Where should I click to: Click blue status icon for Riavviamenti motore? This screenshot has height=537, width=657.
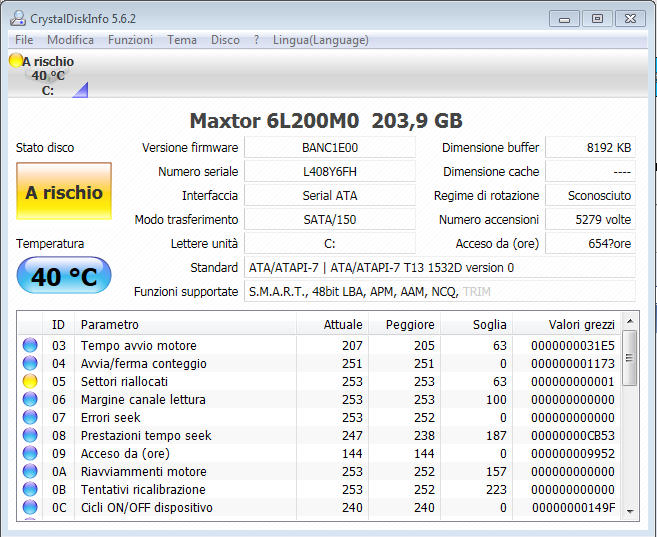tap(30, 471)
